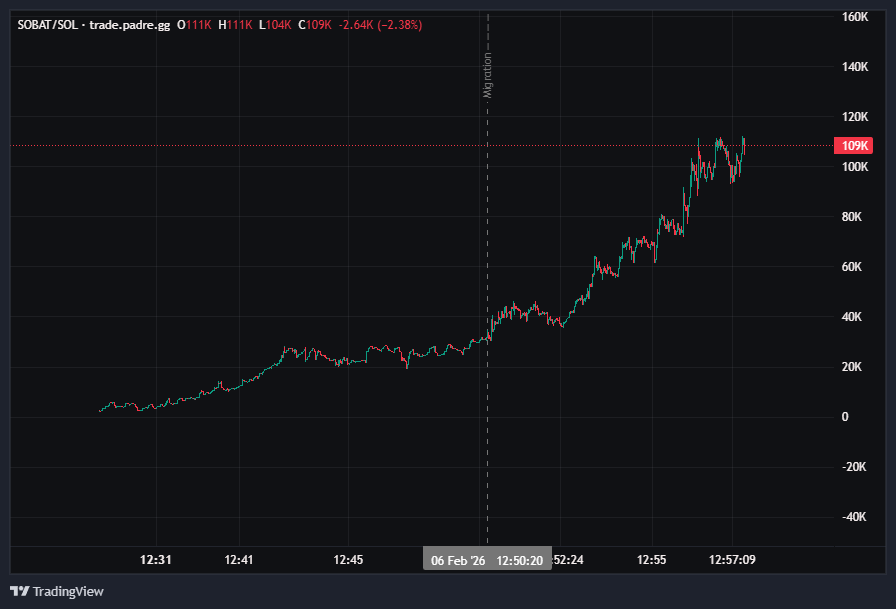Click the O111K open value

click(194, 25)
